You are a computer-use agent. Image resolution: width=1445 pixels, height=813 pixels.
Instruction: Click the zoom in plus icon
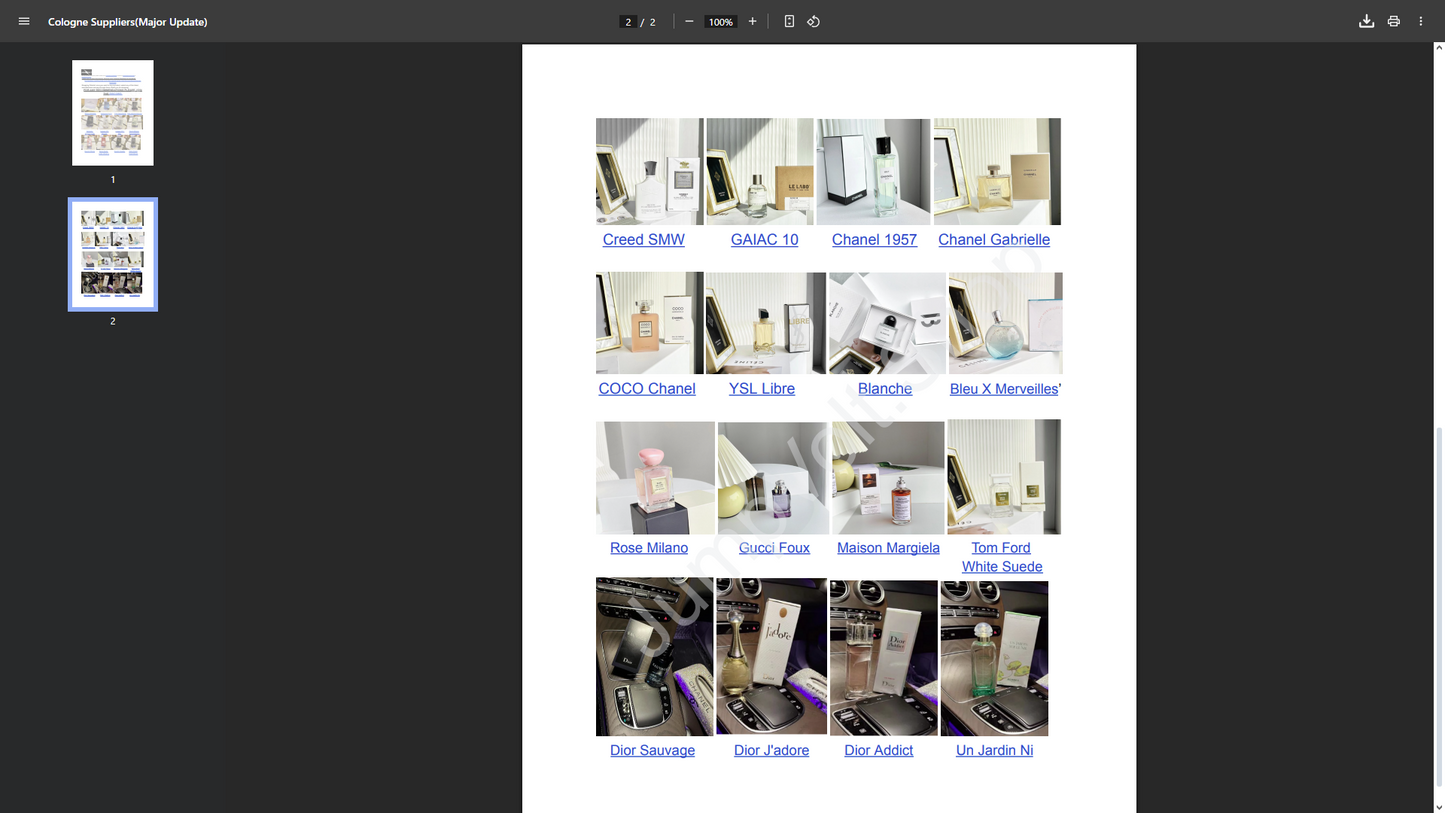(x=752, y=21)
